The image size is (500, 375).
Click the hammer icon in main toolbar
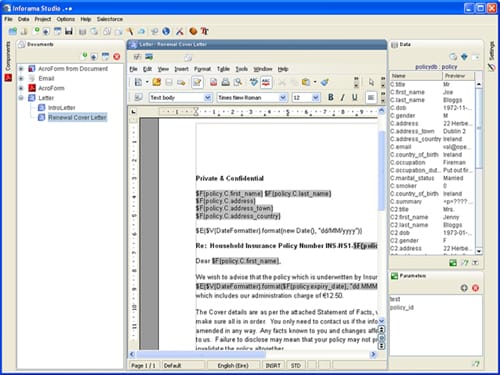pos(130,31)
